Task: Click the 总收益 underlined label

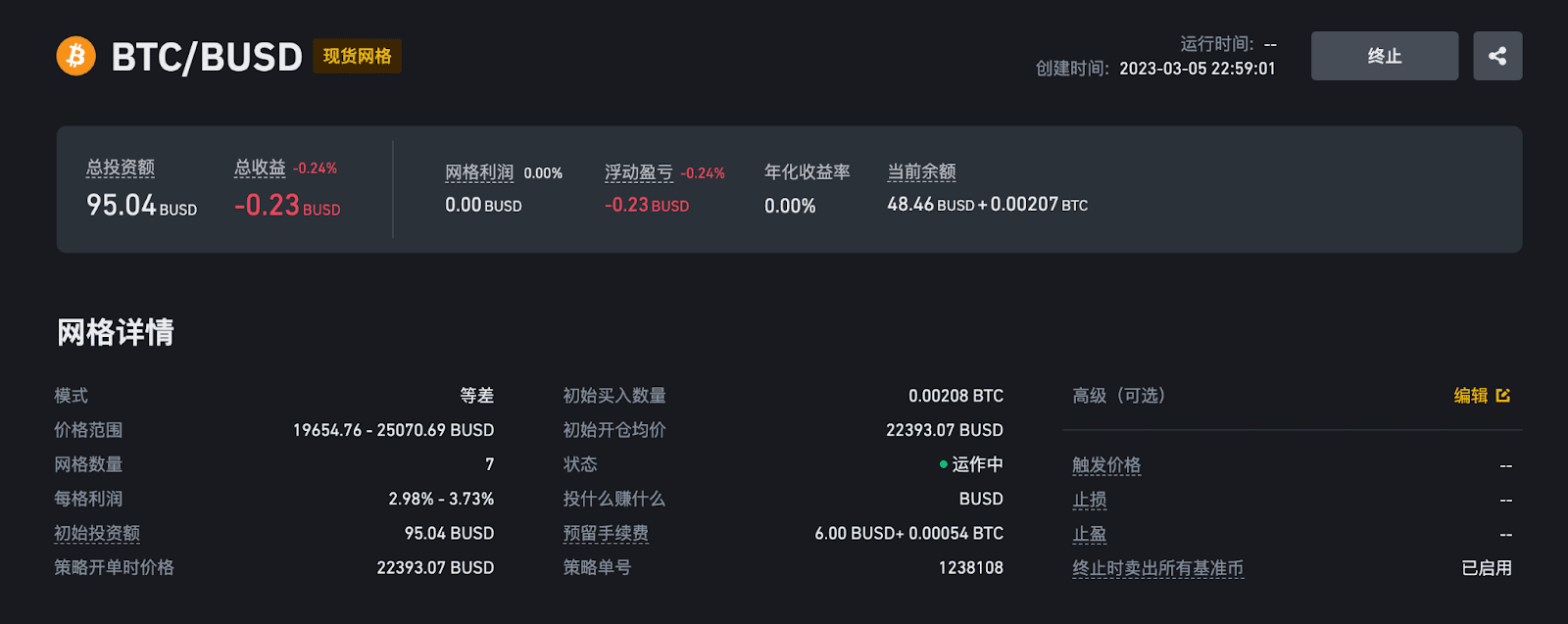Action: (x=260, y=168)
